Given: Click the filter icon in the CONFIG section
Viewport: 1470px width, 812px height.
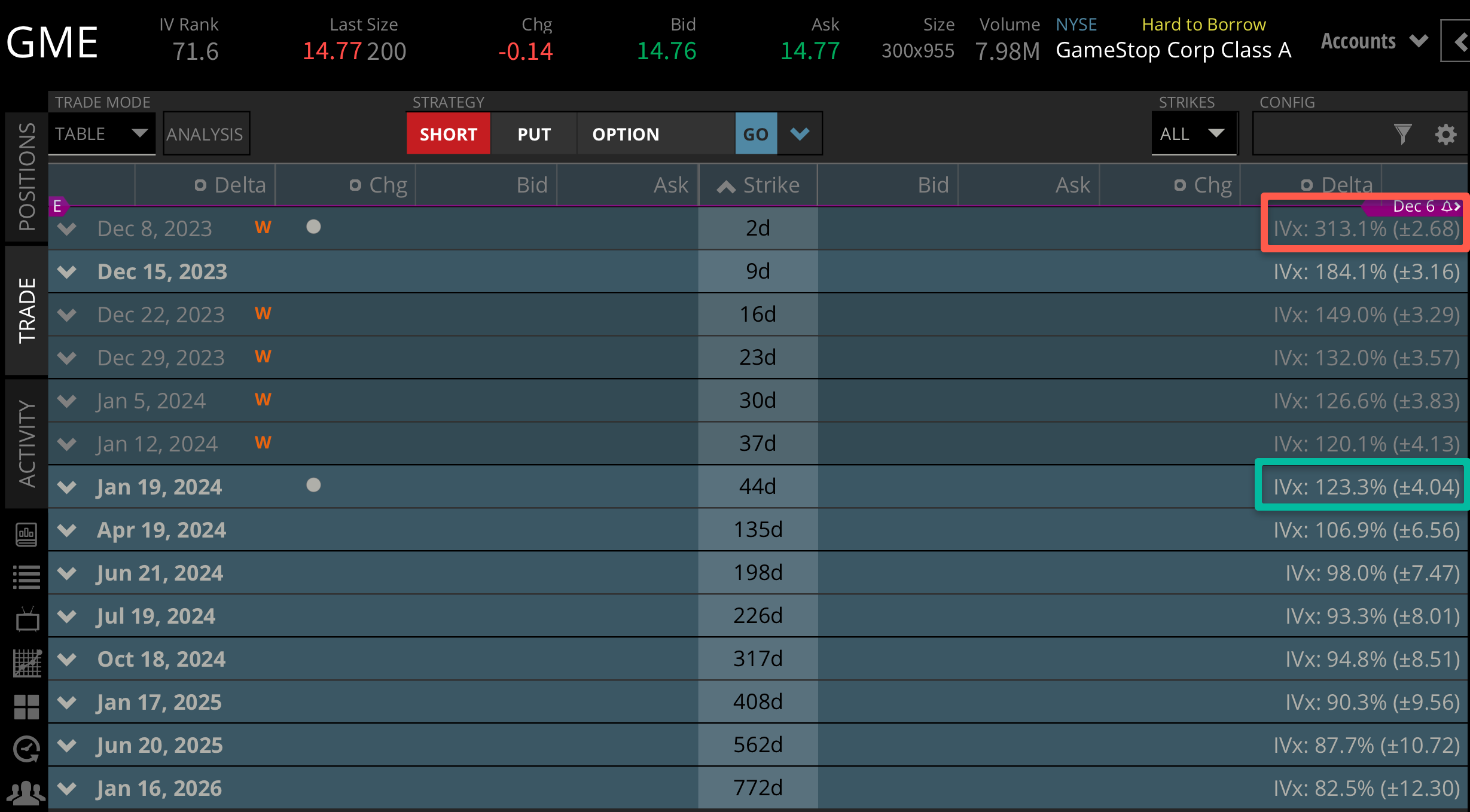Looking at the screenshot, I should tap(1402, 134).
